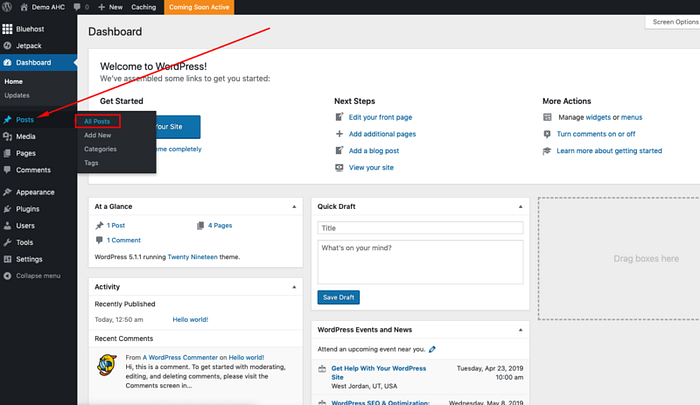
Task: Click the Media icon in sidebar
Action: tap(7, 137)
